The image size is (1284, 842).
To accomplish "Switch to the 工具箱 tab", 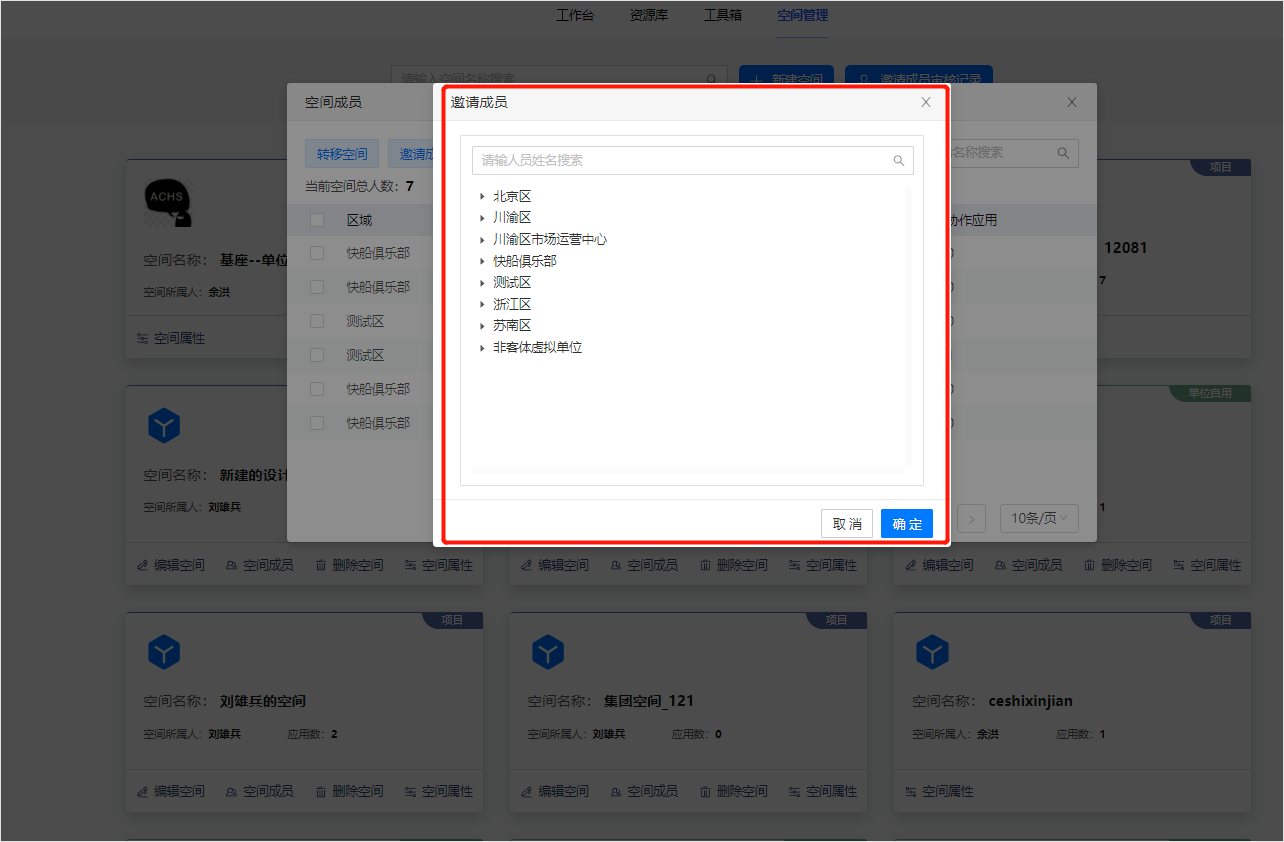I will [723, 15].
